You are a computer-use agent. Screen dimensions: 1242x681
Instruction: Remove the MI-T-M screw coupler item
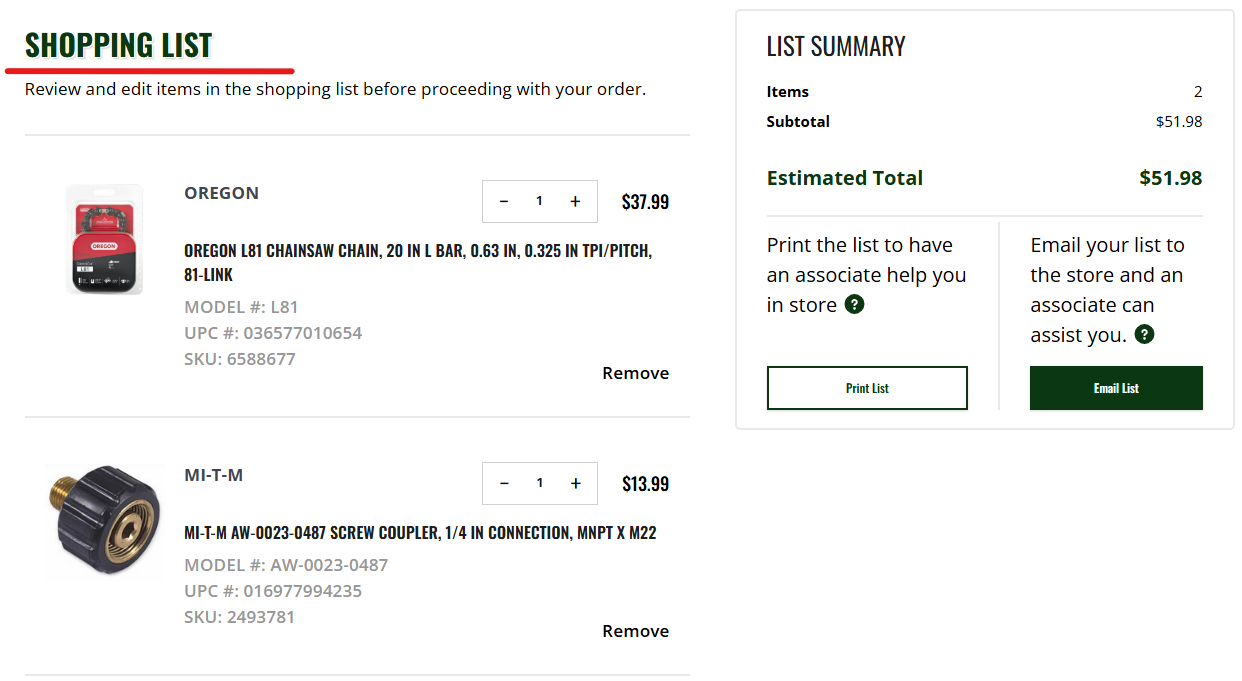[635, 631]
